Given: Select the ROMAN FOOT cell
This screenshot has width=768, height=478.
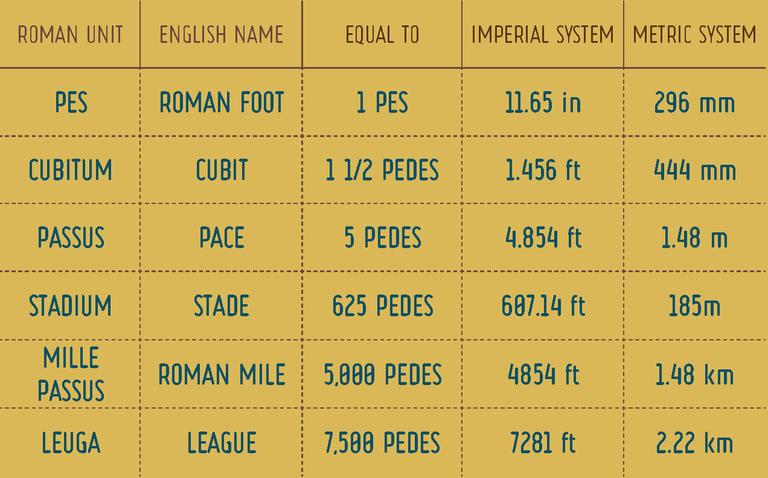Looking at the screenshot, I should click(x=221, y=103).
